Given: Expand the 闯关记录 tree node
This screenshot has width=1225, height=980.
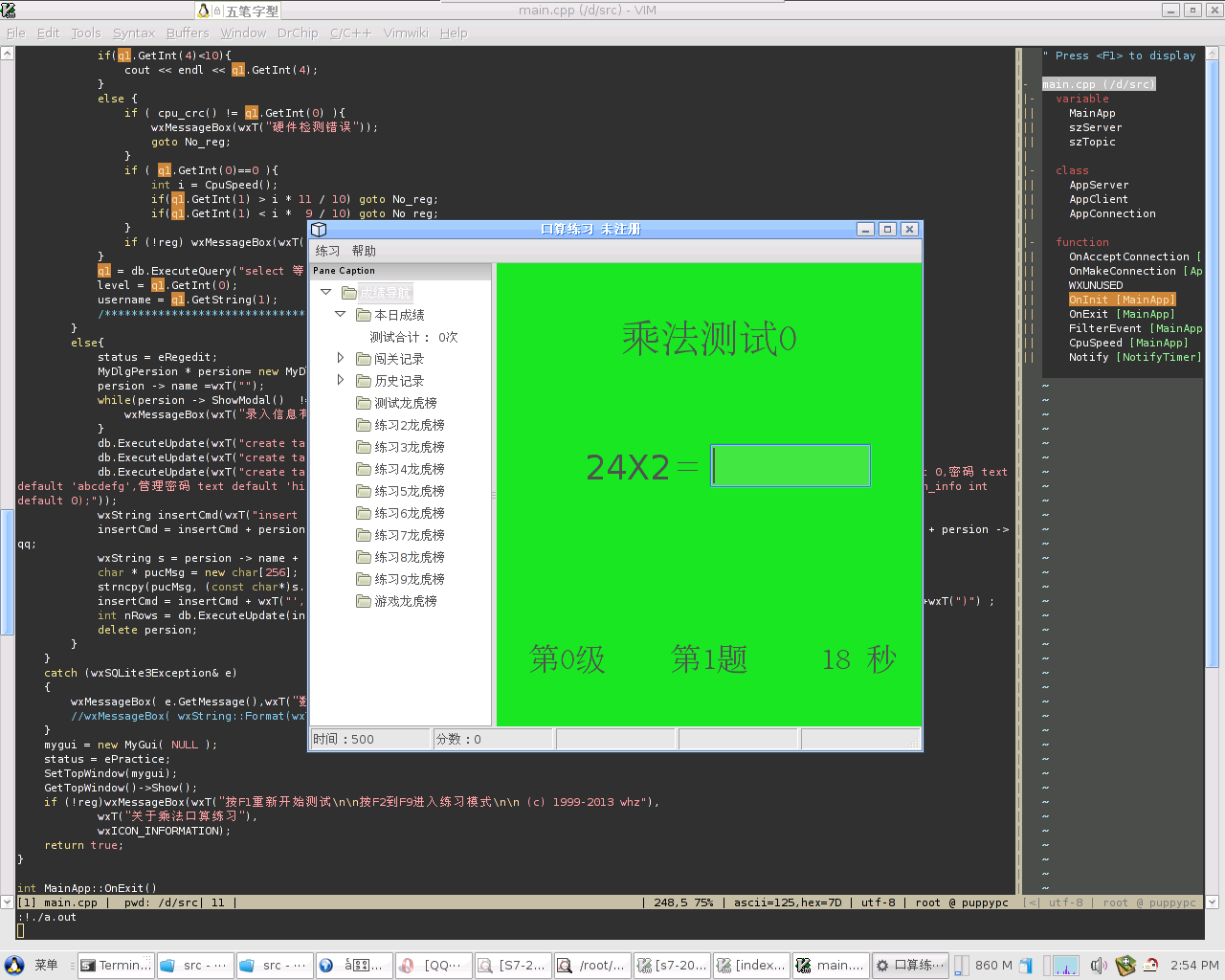Looking at the screenshot, I should [x=340, y=358].
